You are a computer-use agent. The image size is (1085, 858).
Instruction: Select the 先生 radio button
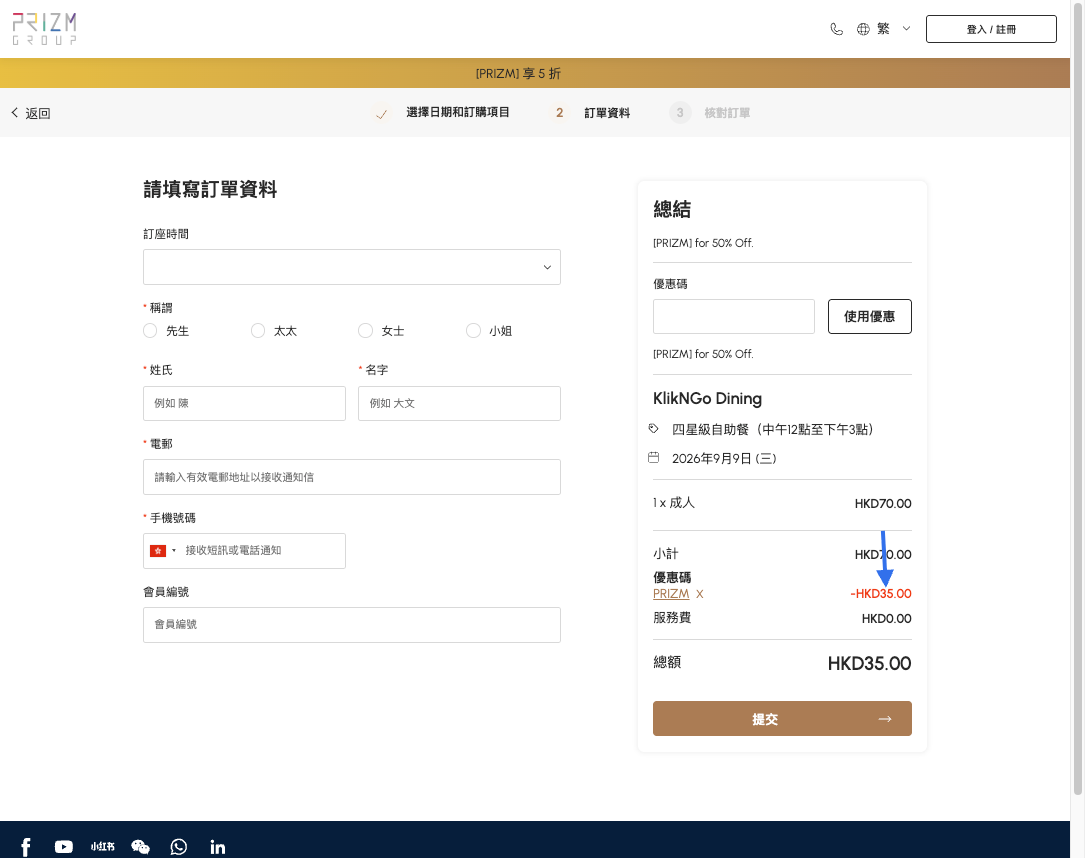click(x=150, y=331)
